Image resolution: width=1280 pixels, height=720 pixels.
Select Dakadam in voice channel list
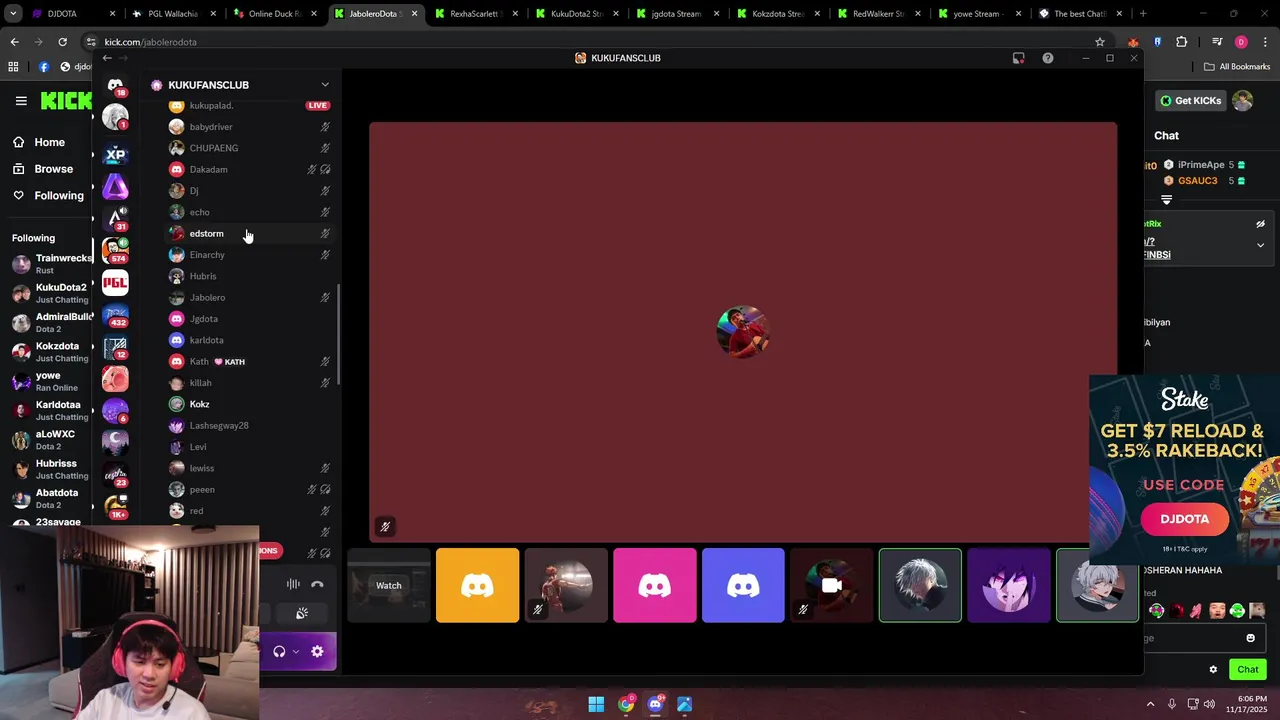[x=250, y=169]
